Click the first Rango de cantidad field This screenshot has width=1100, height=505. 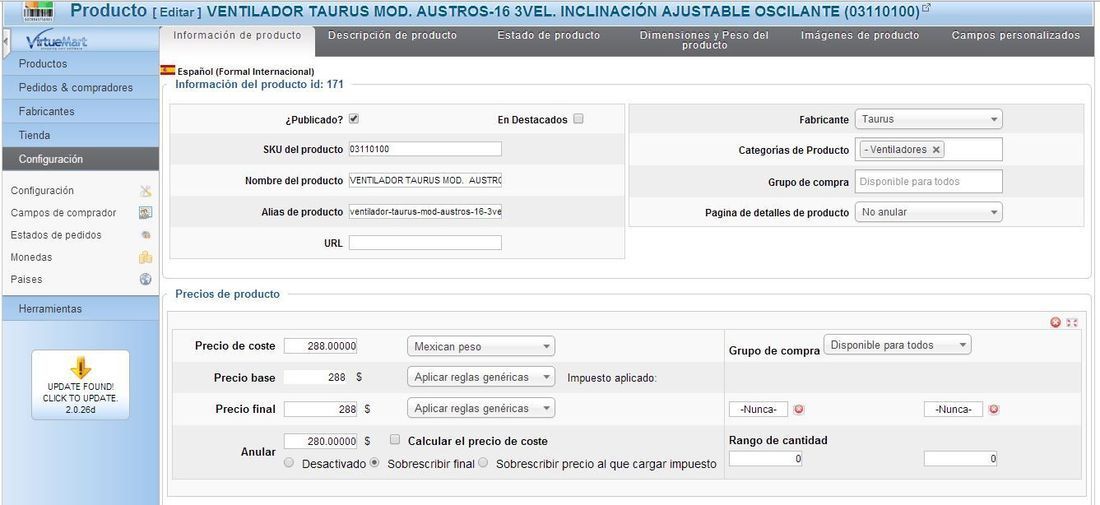(x=765, y=459)
